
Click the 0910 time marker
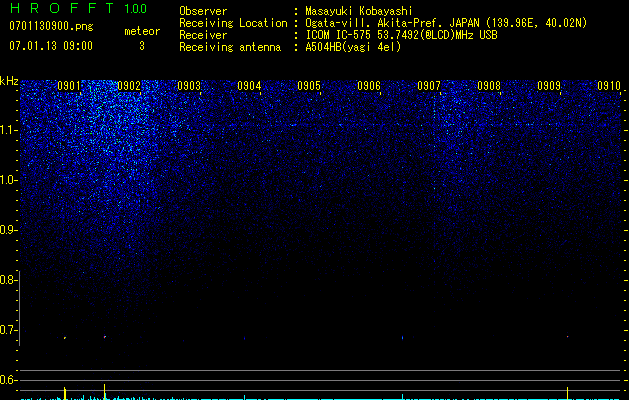coord(609,86)
